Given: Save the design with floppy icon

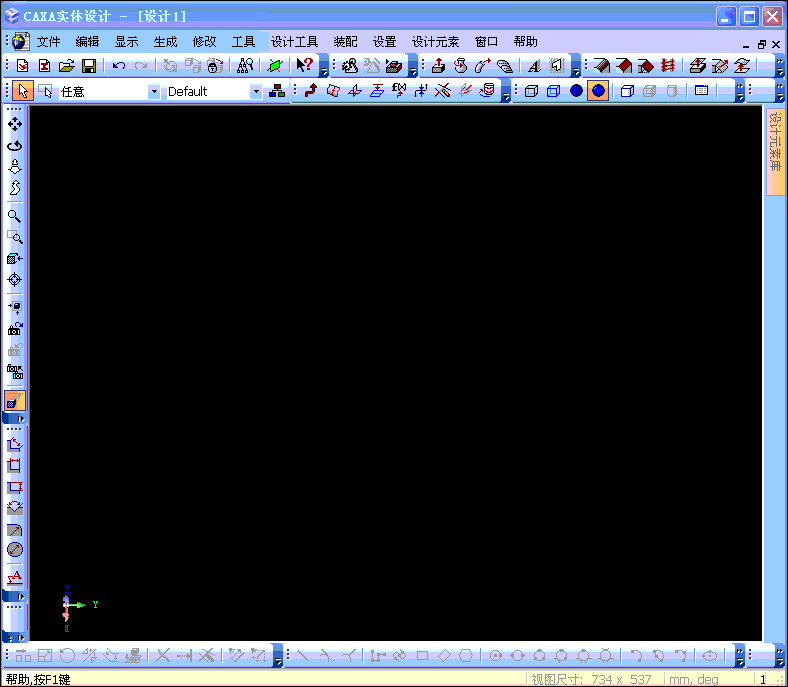Looking at the screenshot, I should point(89,66).
